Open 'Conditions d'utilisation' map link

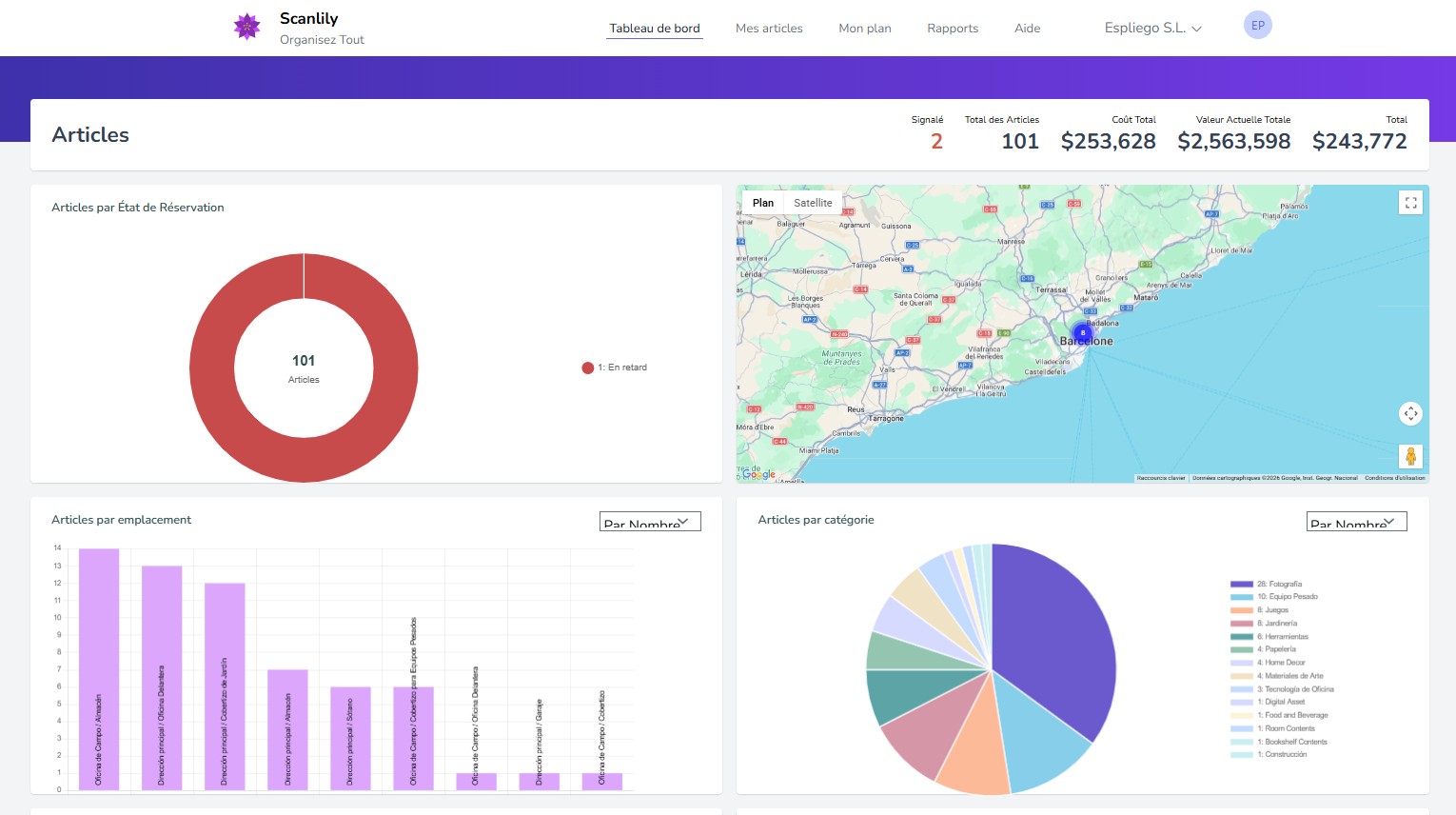pos(1395,478)
